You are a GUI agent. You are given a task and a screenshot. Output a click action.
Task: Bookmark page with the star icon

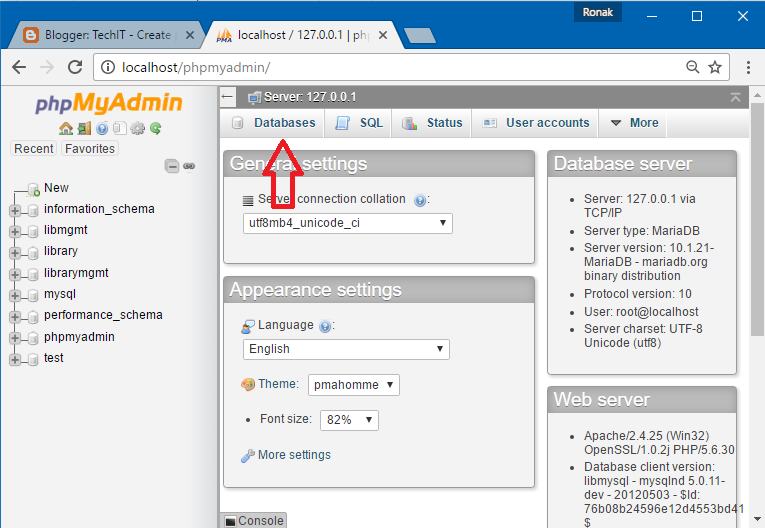pos(715,67)
